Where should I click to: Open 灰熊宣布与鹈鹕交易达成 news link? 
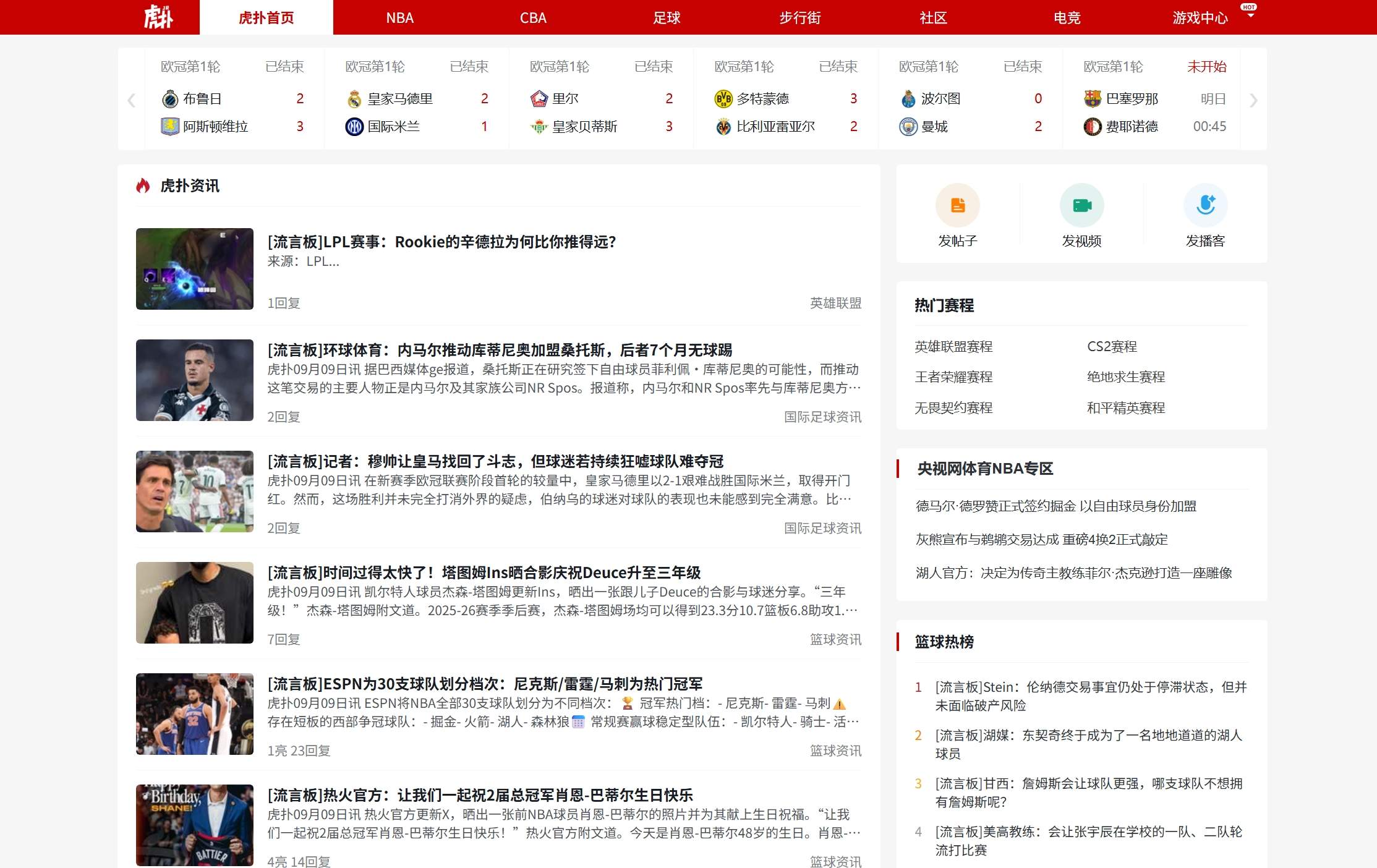click(x=1042, y=540)
